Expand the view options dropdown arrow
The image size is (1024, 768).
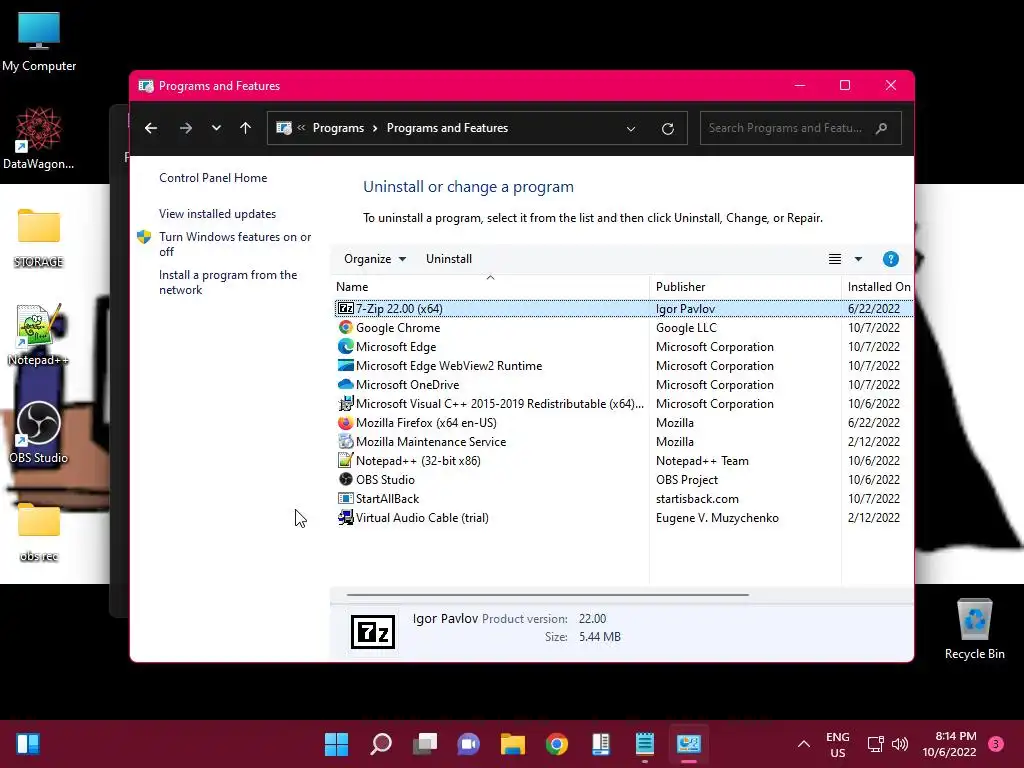coord(858,259)
